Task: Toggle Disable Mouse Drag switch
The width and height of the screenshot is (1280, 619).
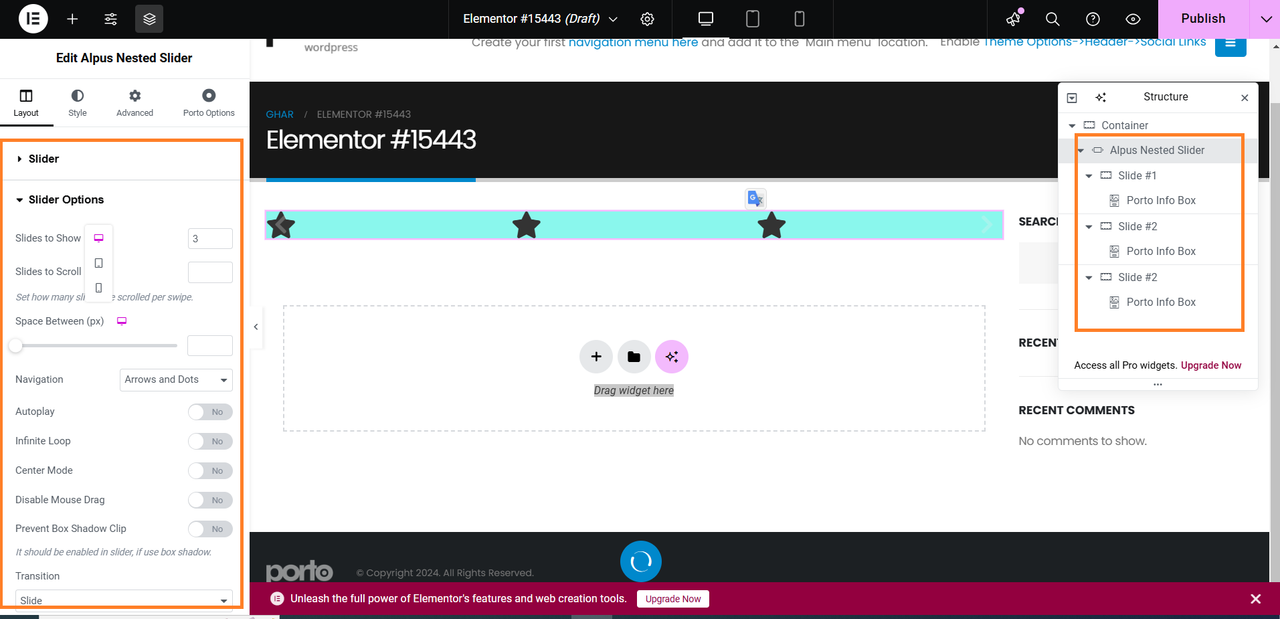Action: 210,500
